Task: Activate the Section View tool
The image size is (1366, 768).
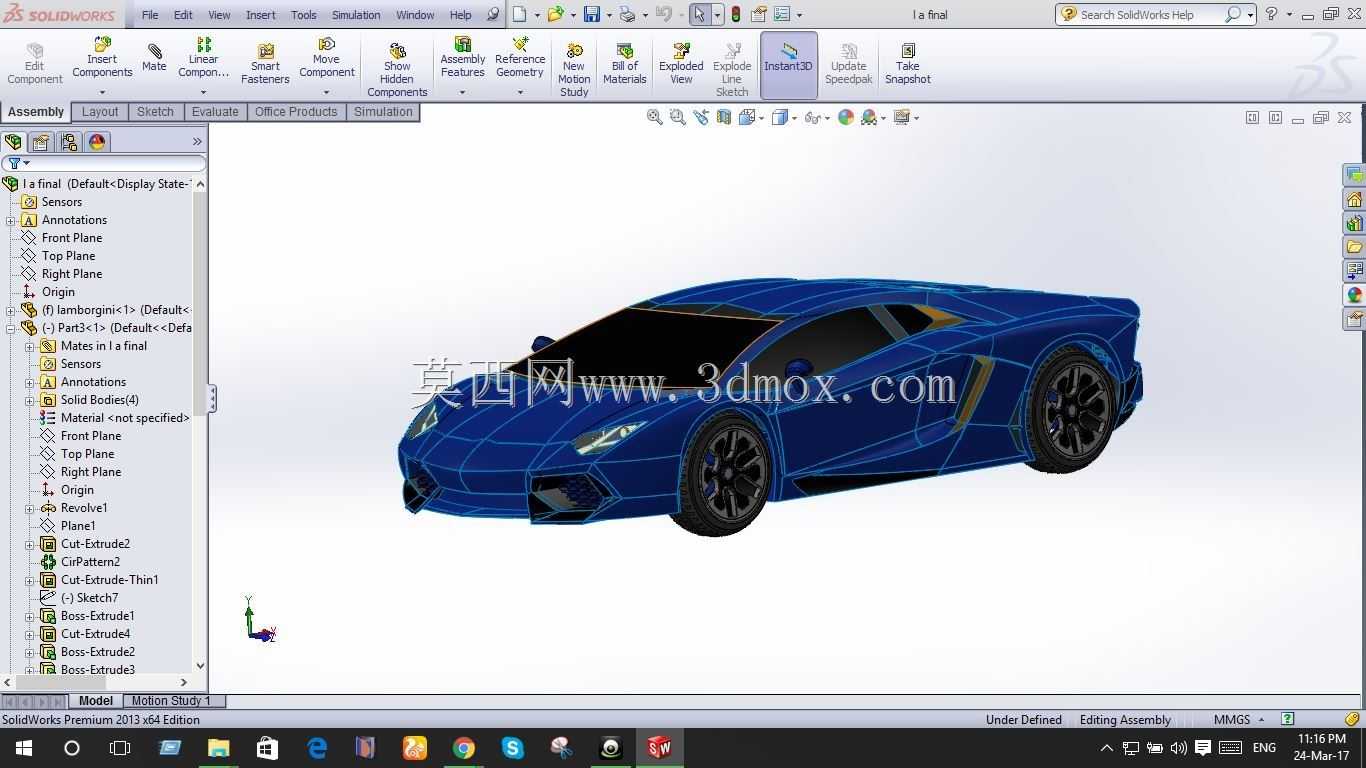Action: 724,118
